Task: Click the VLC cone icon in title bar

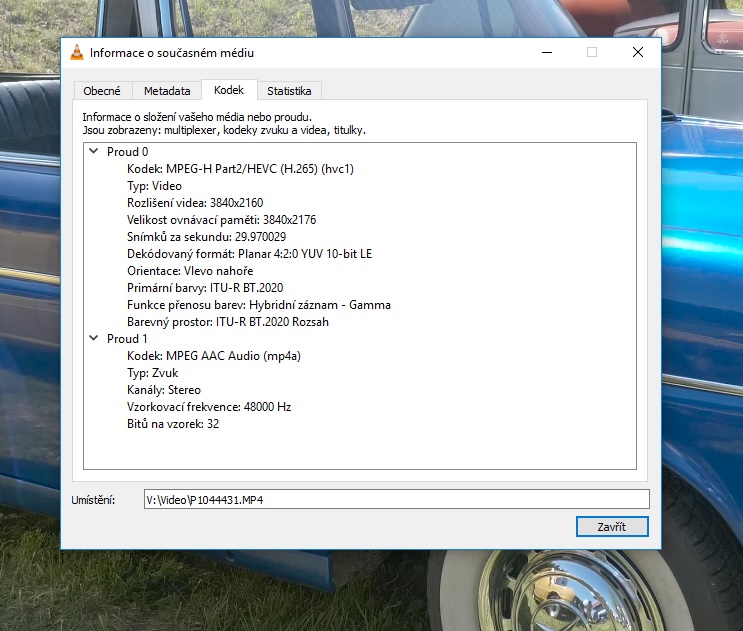Action: coord(76,52)
